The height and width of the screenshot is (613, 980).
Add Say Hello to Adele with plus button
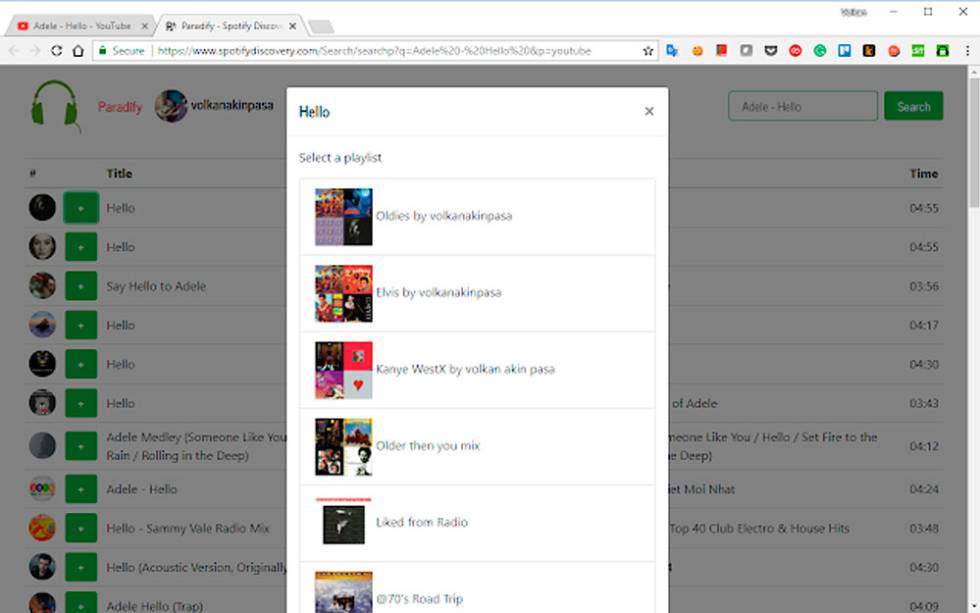pyautogui.click(x=81, y=286)
